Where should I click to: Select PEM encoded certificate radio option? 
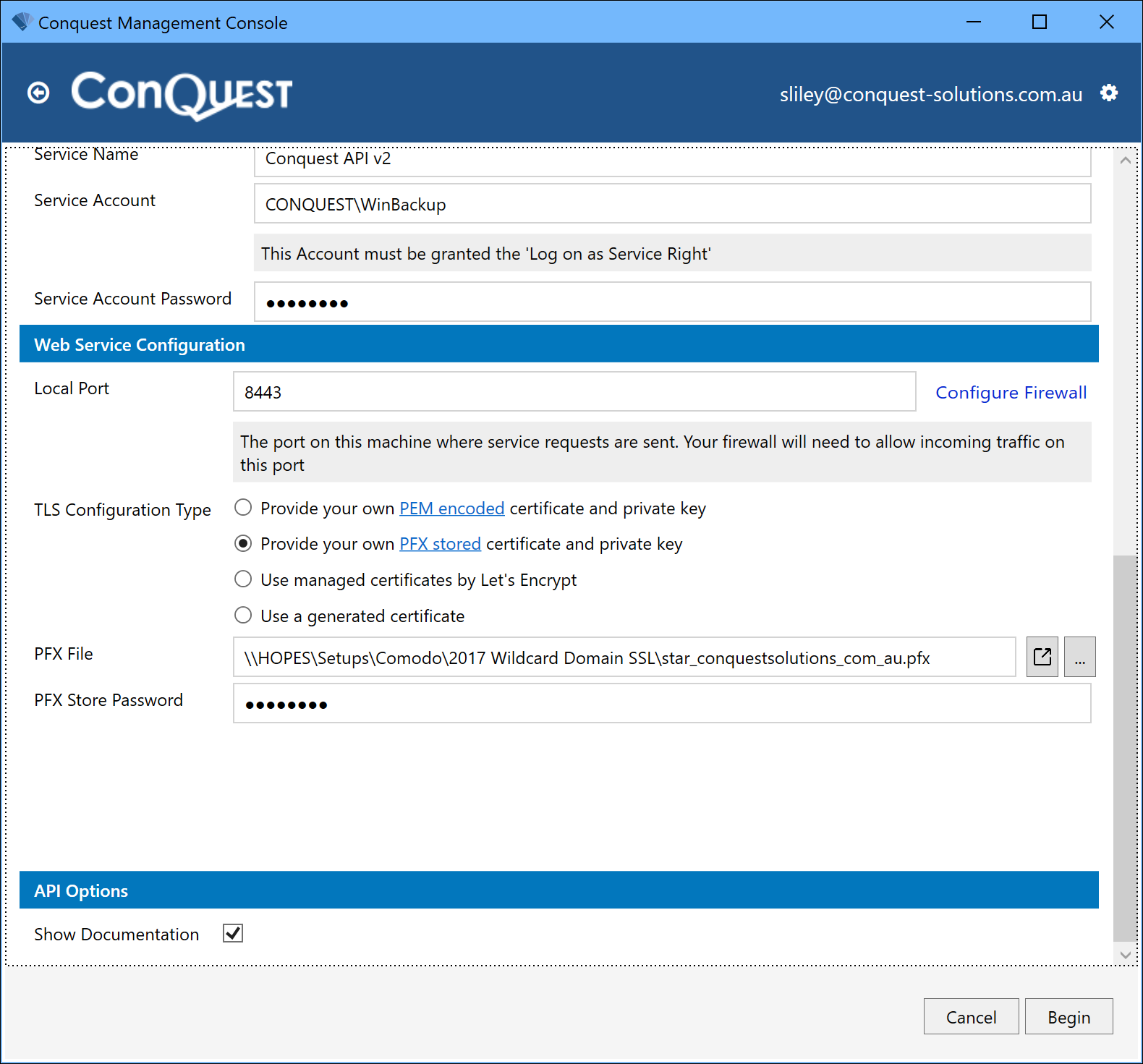[x=243, y=508]
